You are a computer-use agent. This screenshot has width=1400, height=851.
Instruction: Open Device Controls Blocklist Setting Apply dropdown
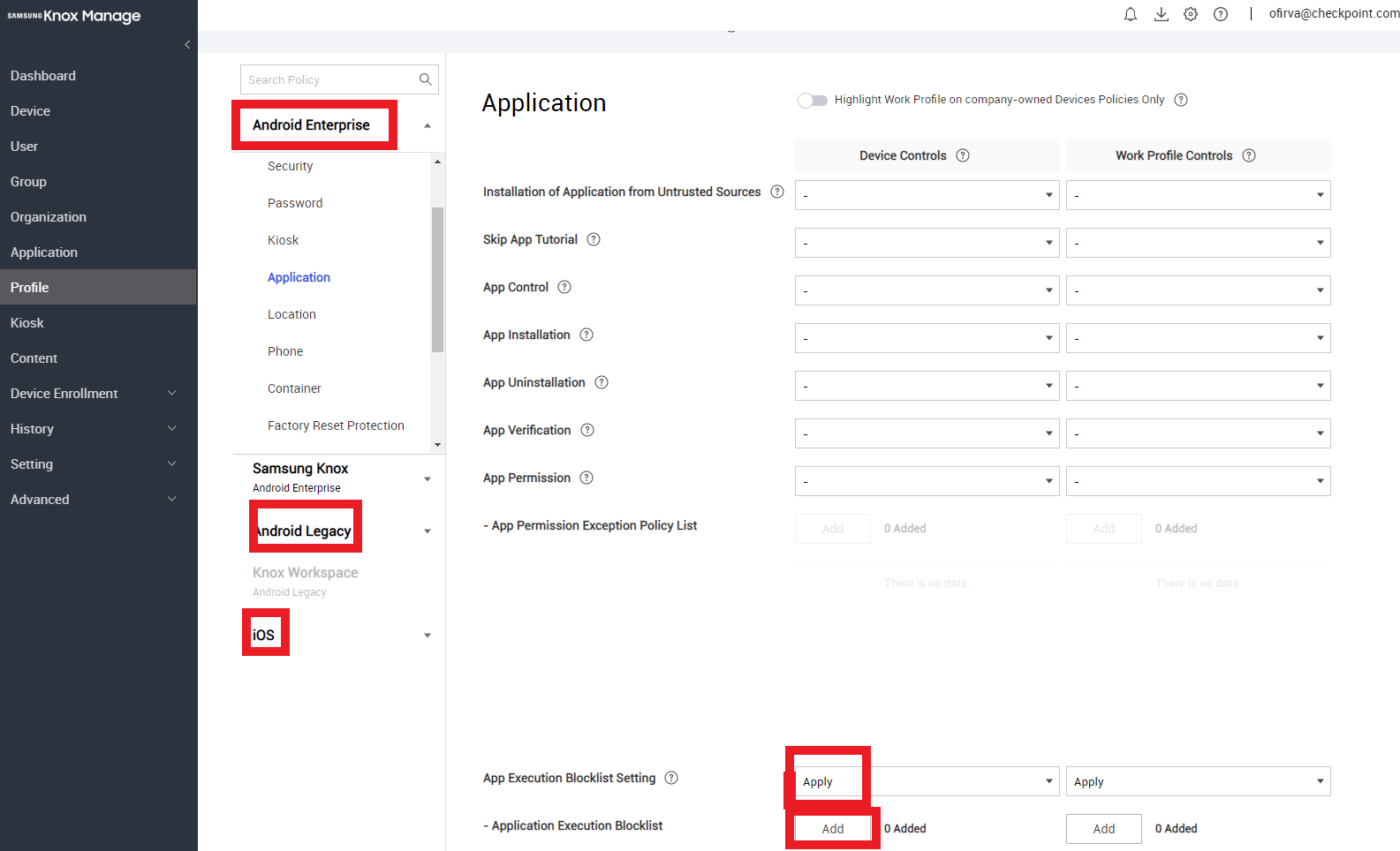click(x=927, y=781)
